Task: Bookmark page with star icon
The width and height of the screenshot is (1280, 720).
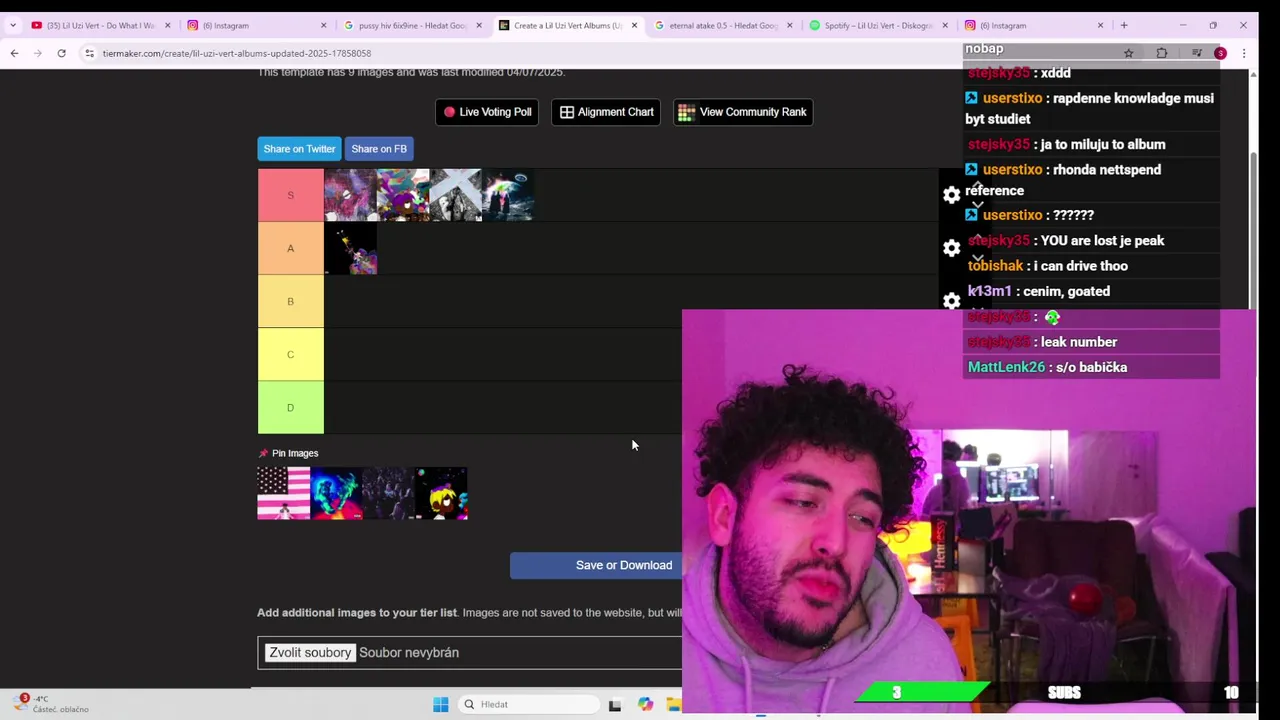Action: 1128,53
